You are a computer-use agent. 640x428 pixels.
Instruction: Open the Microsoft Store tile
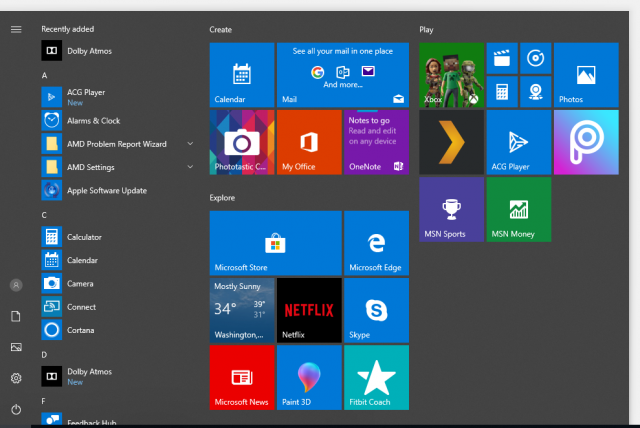(x=276, y=243)
